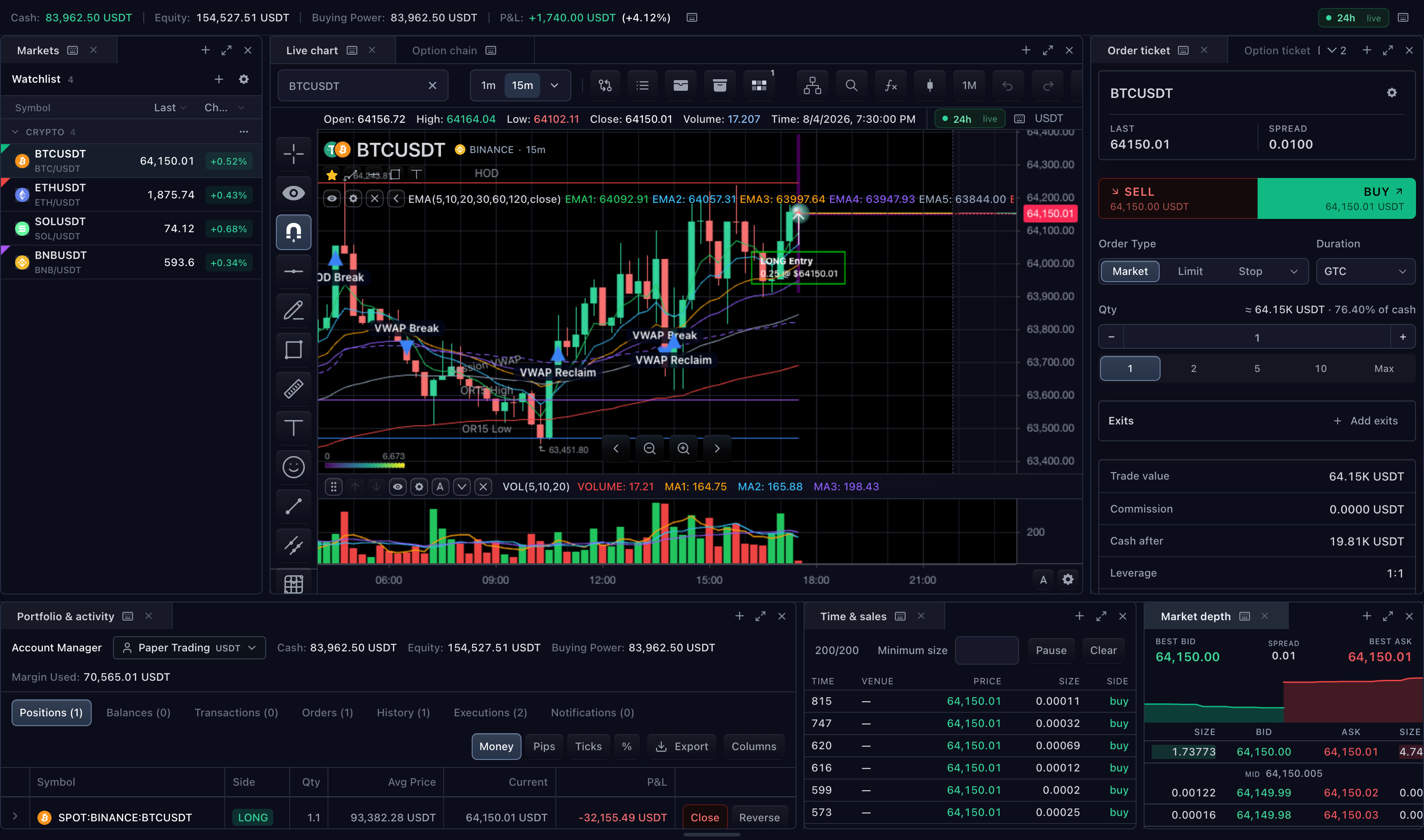
Task: Open chart settings gear near time axis
Action: (x=1068, y=579)
